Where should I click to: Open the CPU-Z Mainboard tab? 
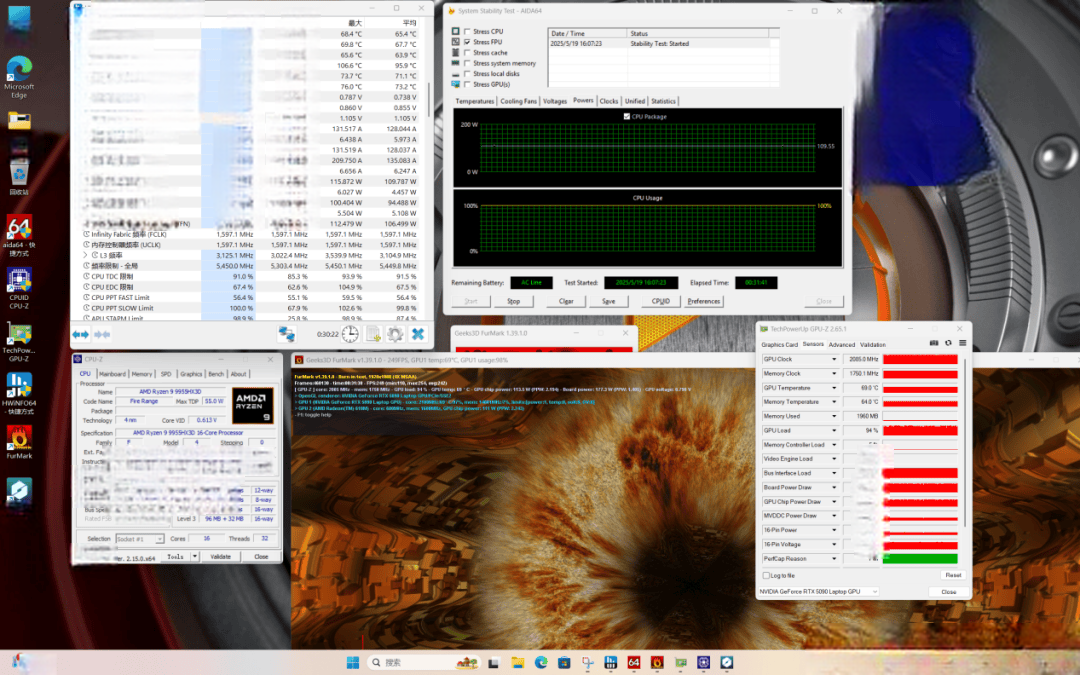pos(112,374)
